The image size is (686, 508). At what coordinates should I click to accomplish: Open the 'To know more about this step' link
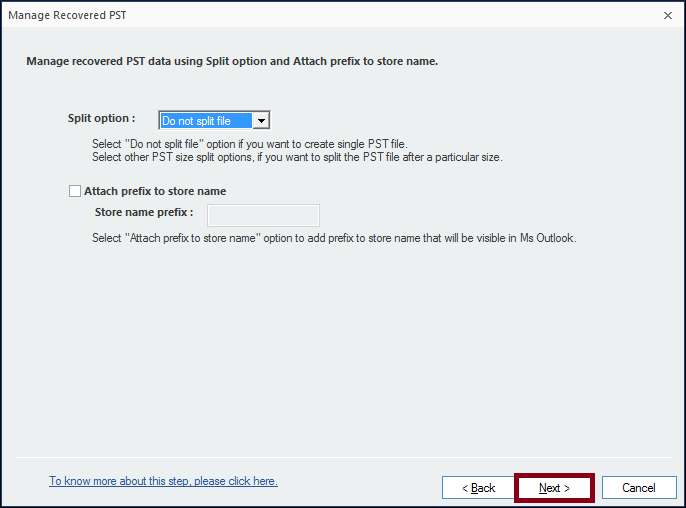[163, 481]
